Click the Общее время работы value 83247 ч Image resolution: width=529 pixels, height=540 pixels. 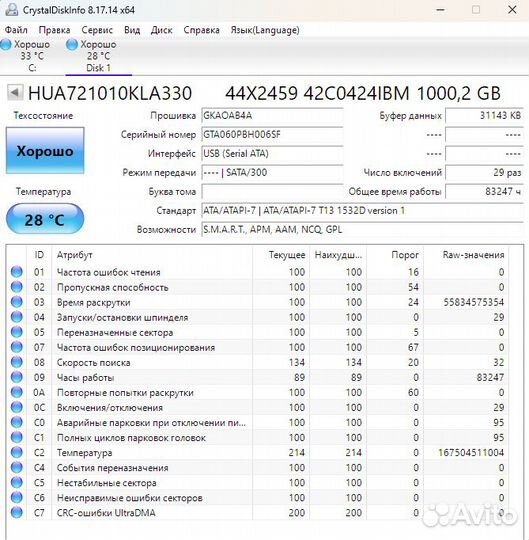[485, 191]
